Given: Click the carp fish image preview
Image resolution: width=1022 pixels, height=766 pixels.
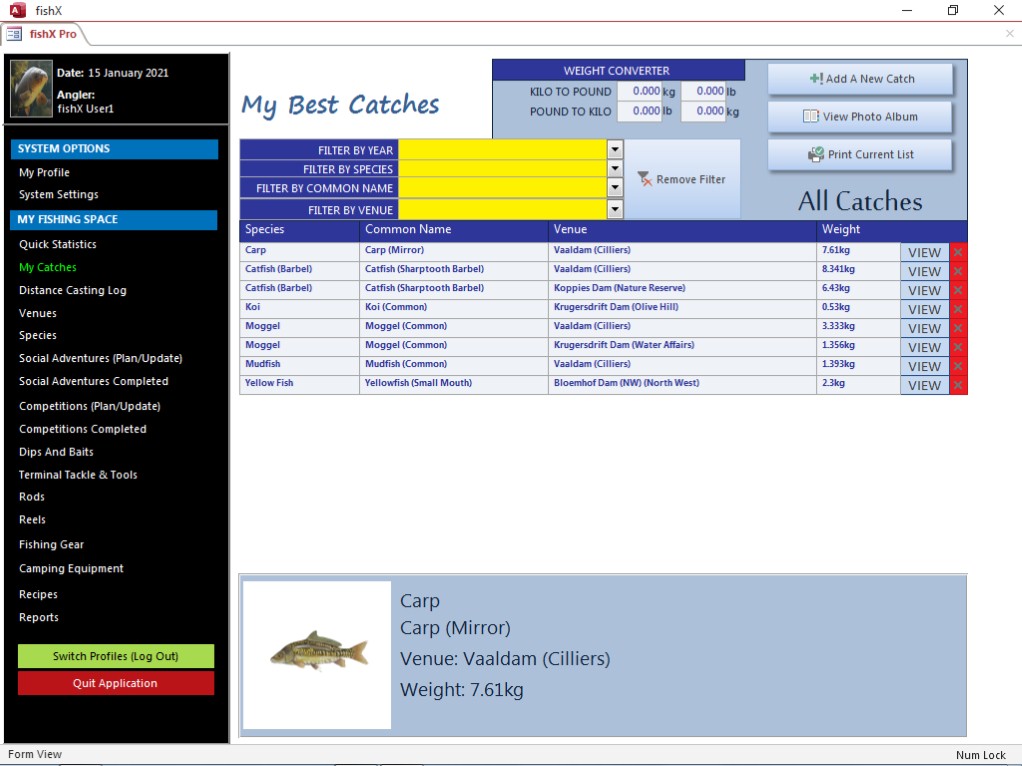Looking at the screenshot, I should (x=317, y=655).
